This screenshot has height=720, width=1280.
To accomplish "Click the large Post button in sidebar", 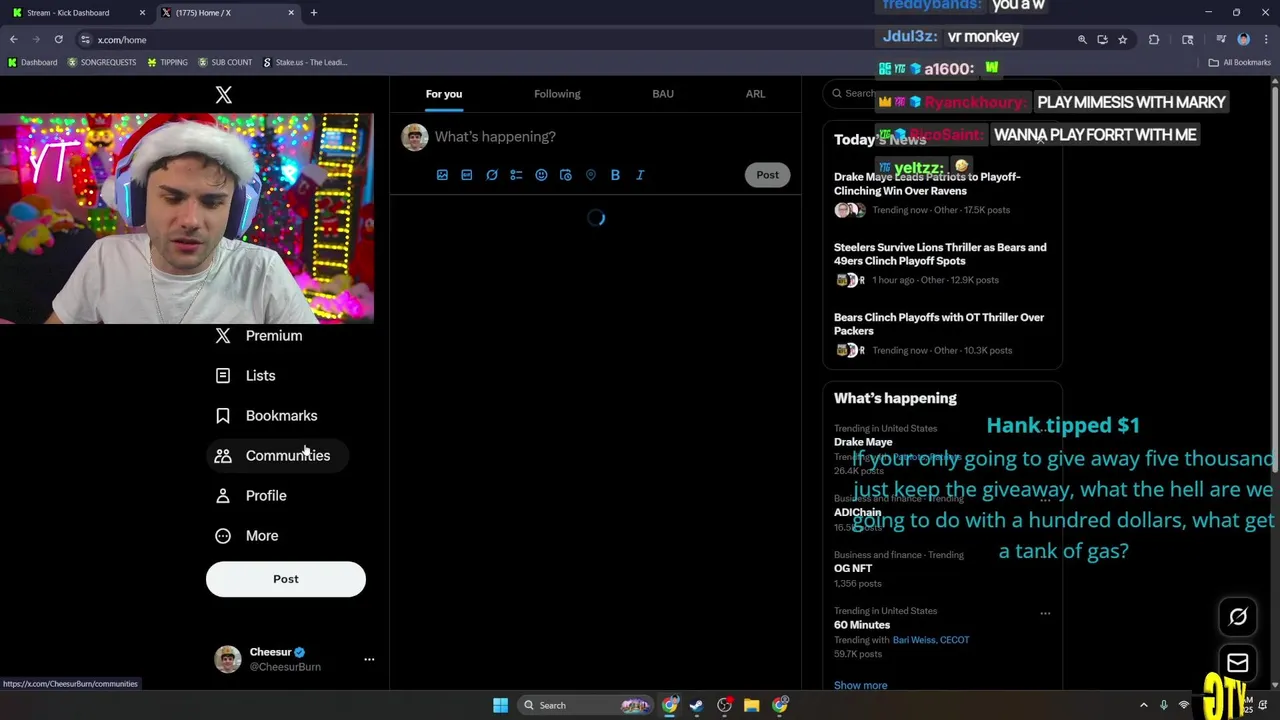I will click(x=286, y=579).
